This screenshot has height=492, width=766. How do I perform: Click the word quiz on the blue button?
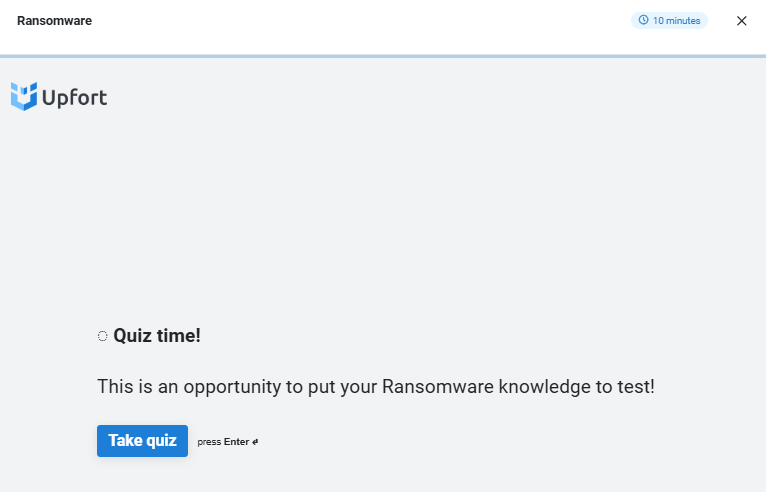[x=161, y=441]
